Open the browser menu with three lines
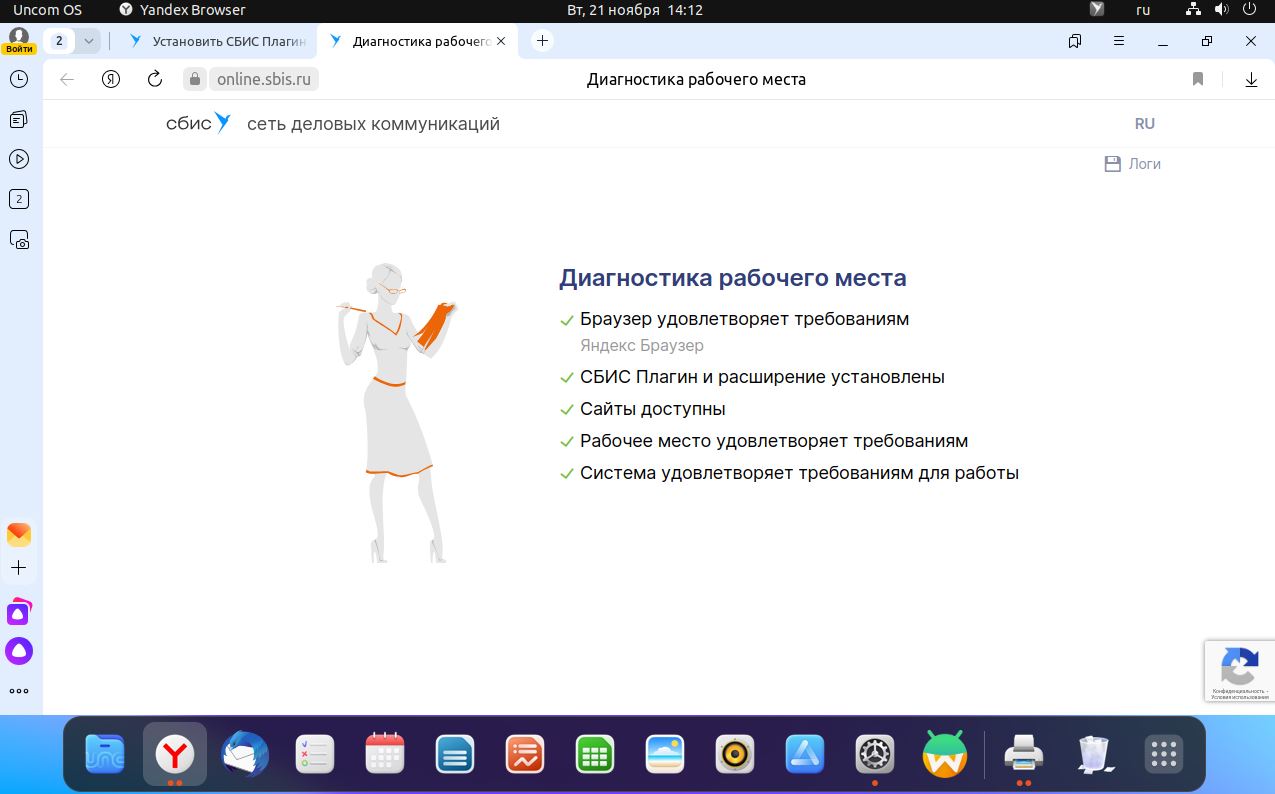1275x794 pixels. coord(1118,41)
